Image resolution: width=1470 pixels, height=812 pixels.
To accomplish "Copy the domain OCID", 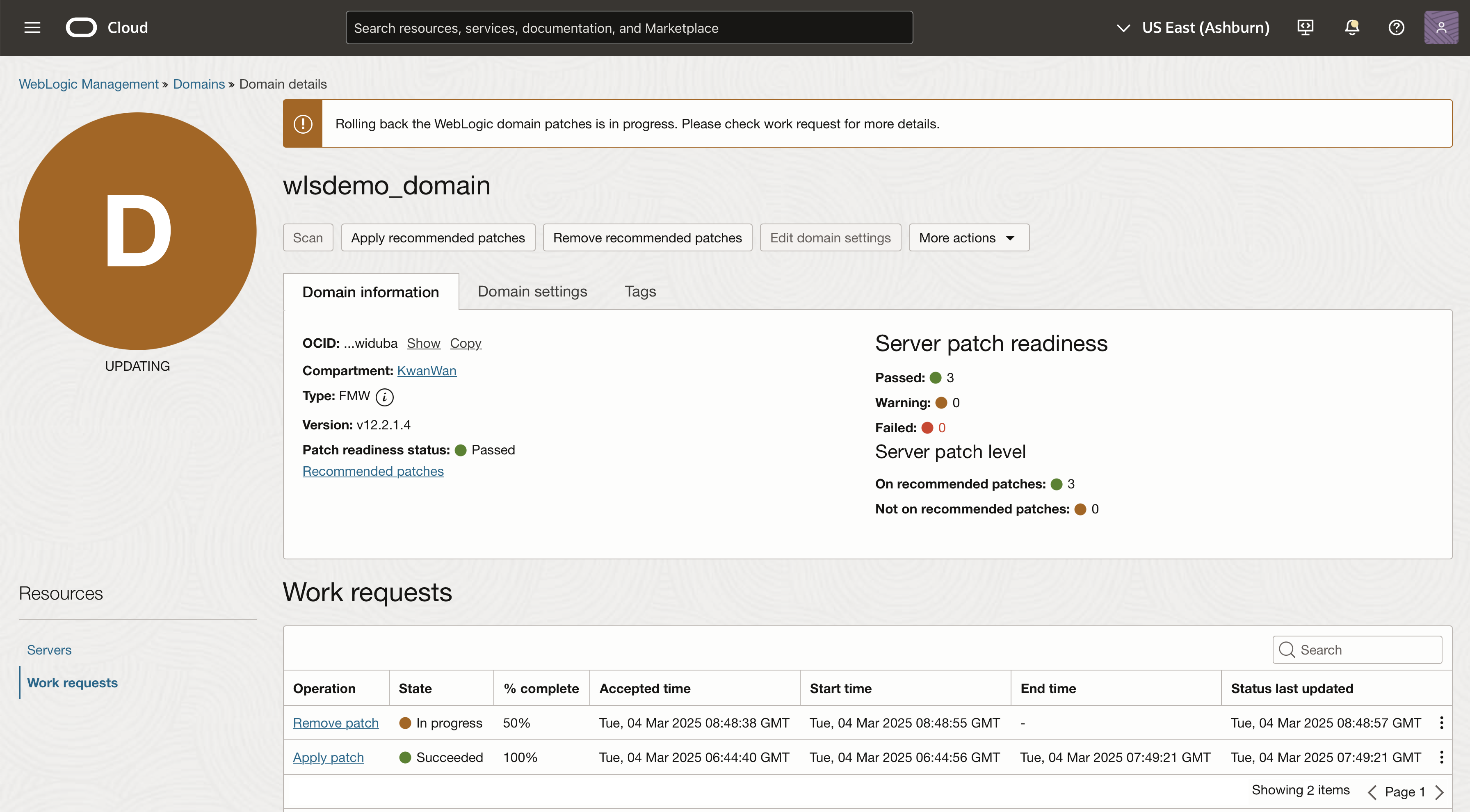I will pyautogui.click(x=466, y=343).
